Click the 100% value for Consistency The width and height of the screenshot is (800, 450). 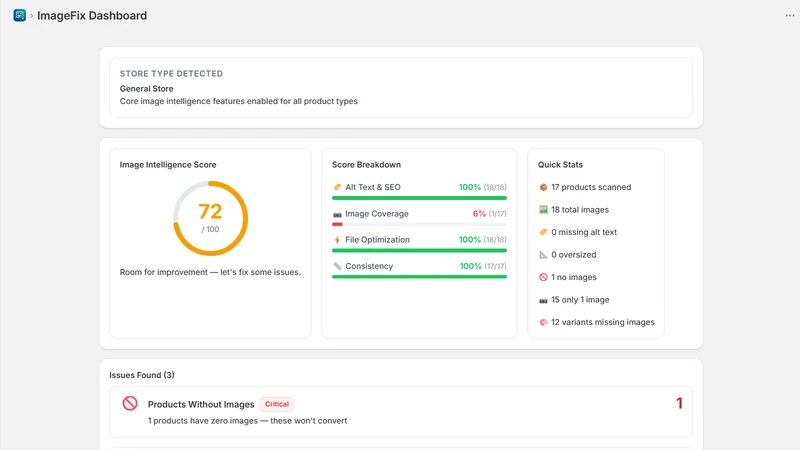(x=470, y=266)
